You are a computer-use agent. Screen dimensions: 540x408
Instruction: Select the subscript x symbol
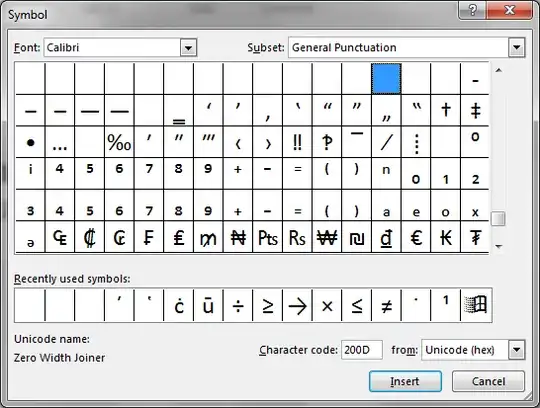pos(475,205)
